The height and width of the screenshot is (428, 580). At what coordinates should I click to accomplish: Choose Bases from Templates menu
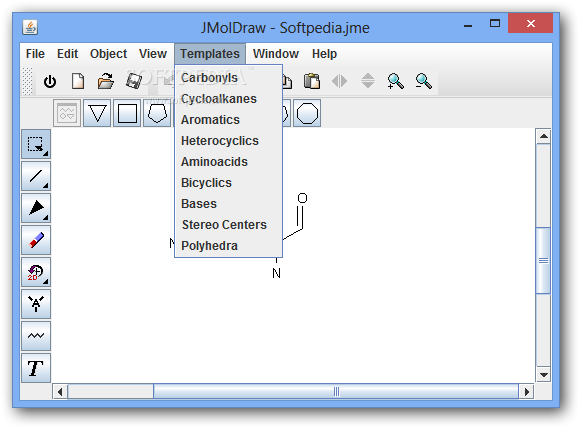(228, 204)
